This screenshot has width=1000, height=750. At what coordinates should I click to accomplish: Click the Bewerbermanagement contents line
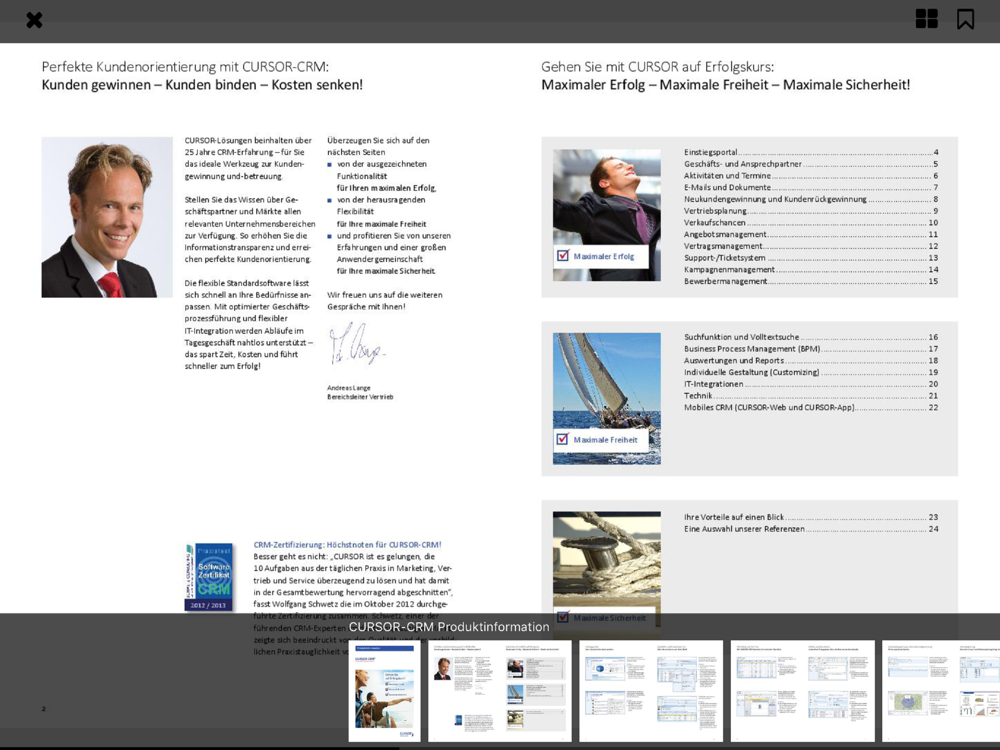811,281
